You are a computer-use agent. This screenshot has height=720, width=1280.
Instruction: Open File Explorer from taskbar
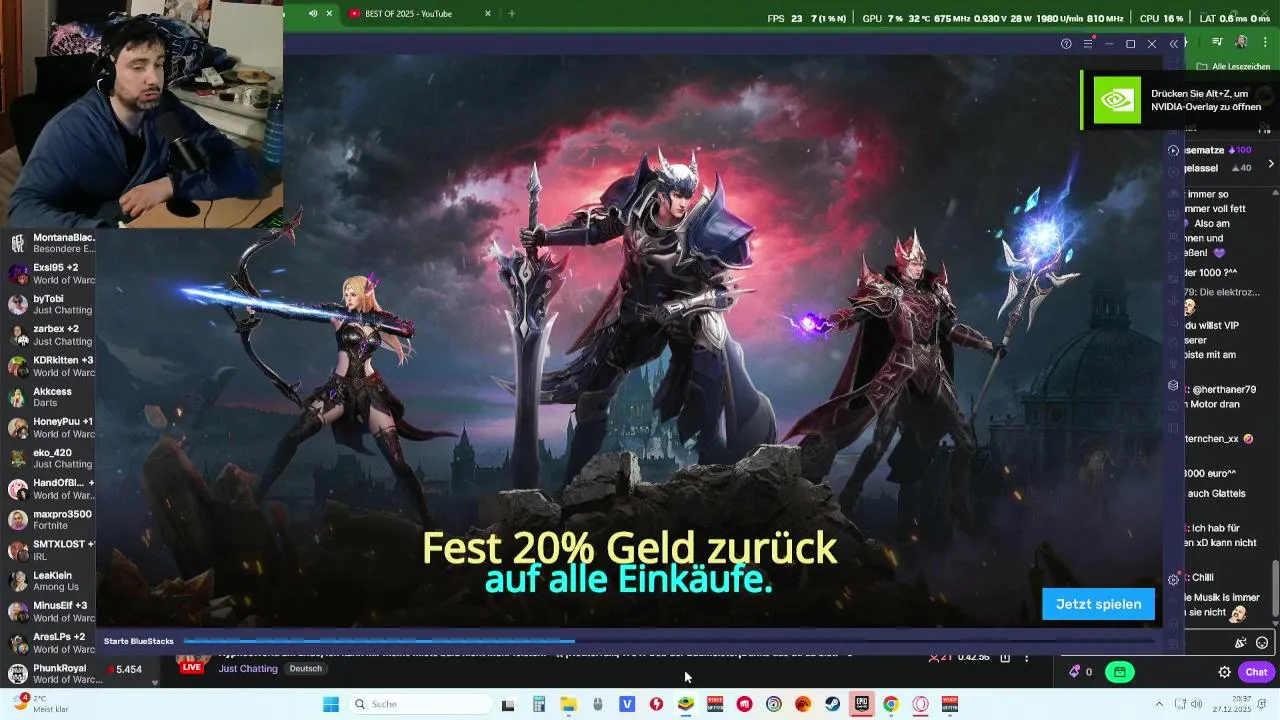pos(568,704)
